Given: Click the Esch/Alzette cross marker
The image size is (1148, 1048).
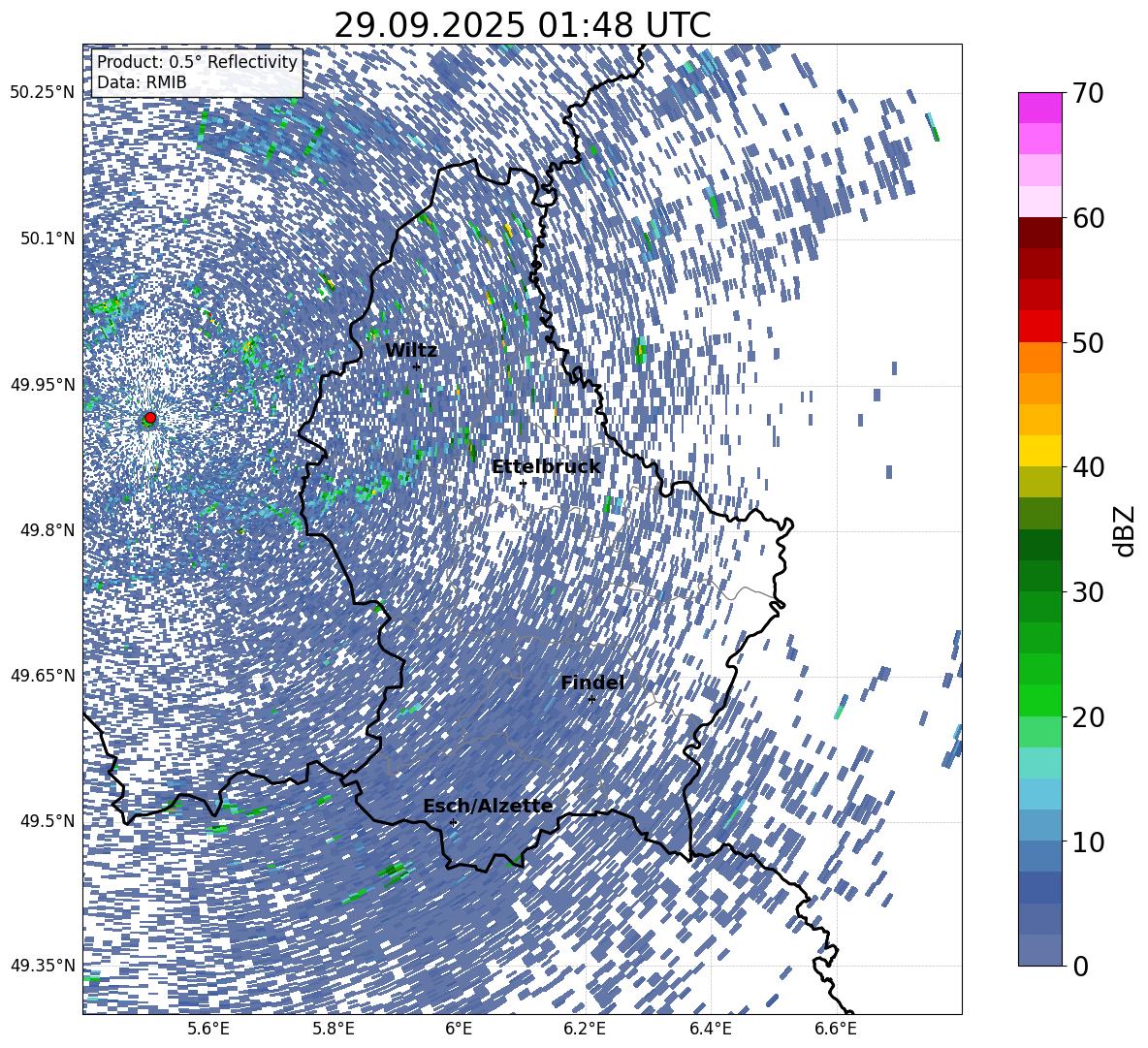Looking at the screenshot, I should 453,822.
